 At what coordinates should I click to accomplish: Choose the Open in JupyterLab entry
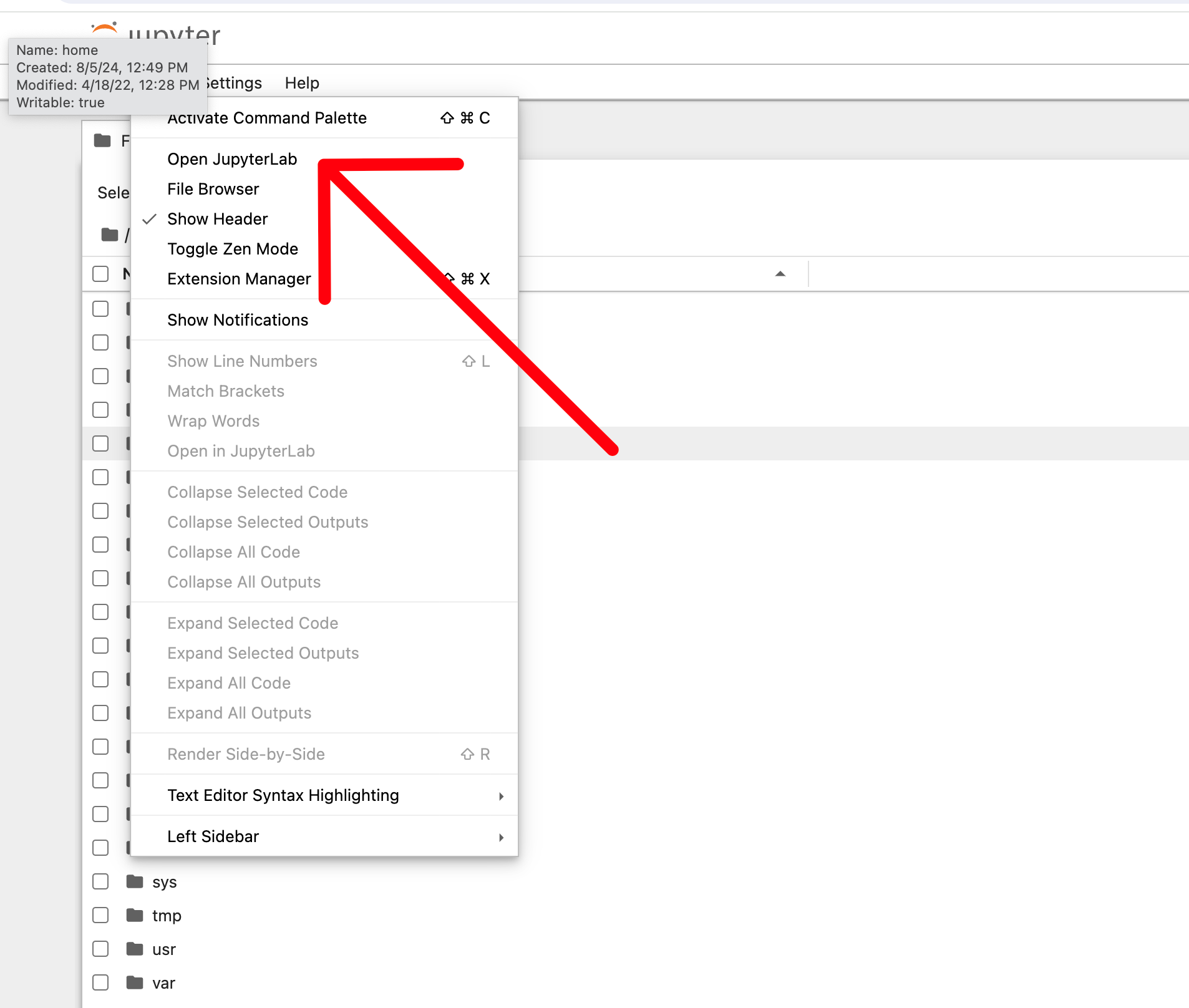(324, 451)
